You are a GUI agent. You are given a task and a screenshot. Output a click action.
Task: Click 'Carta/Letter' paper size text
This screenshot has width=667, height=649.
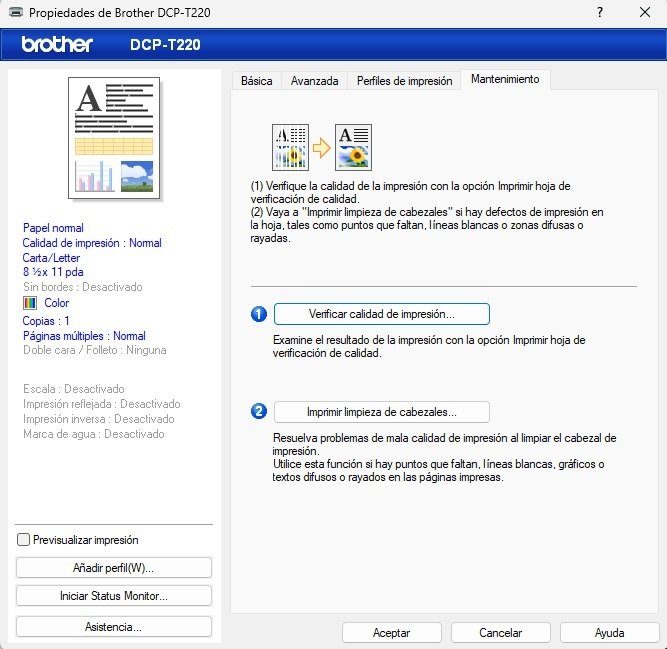pos(51,258)
